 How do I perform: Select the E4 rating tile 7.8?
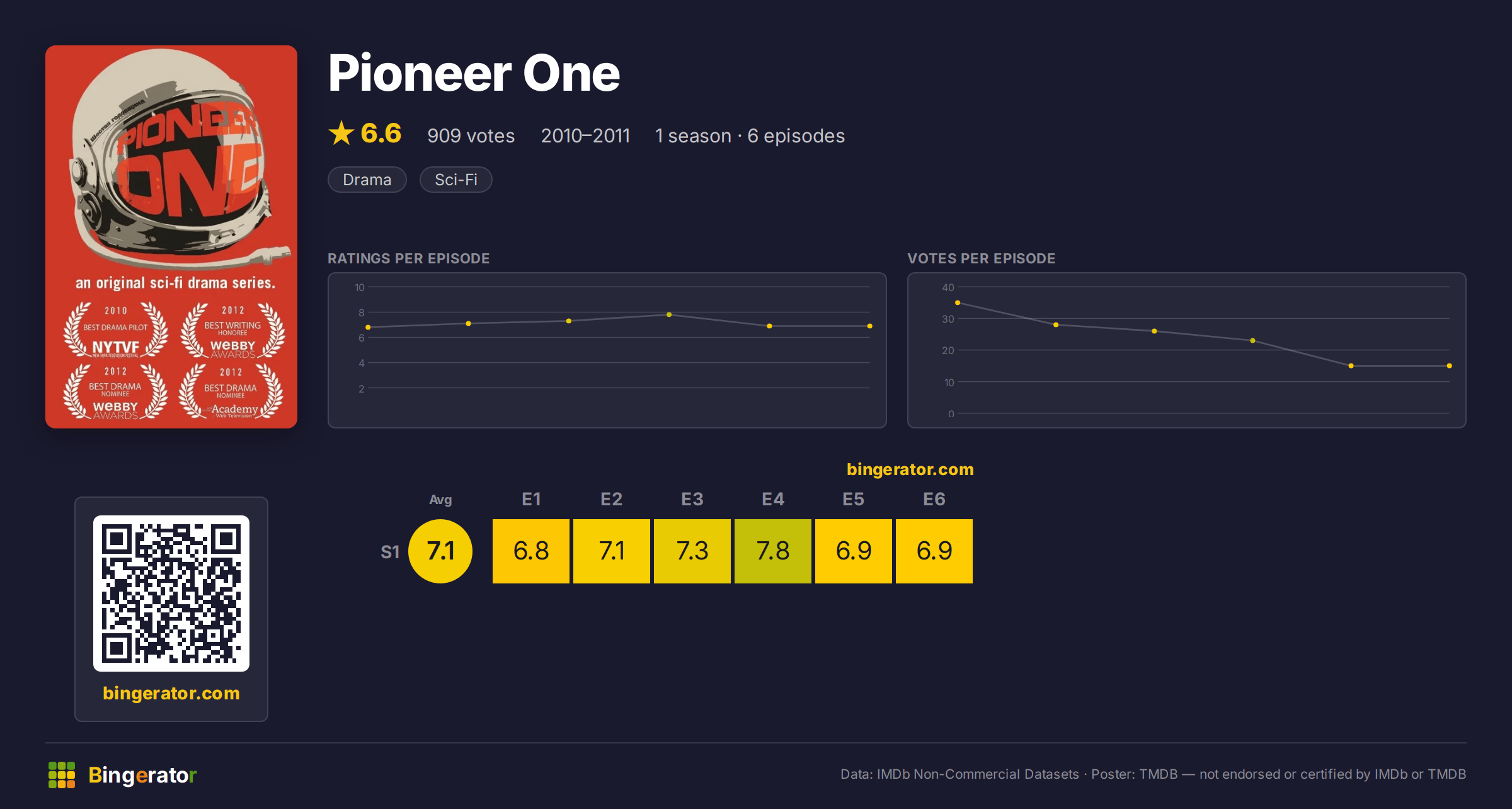(773, 551)
